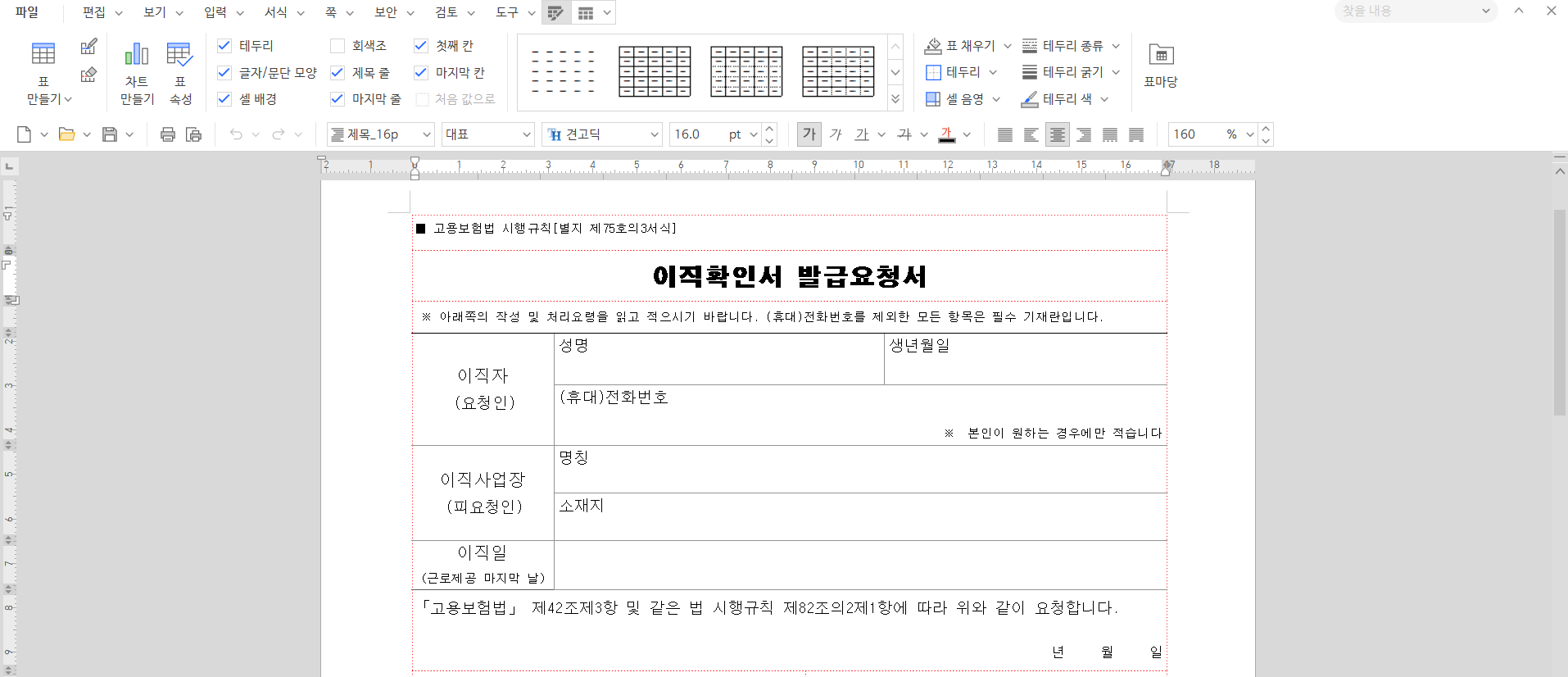Image resolution: width=1568 pixels, height=677 pixels.
Task: Toggle the 마지막 칸 checkbox
Action: pyautogui.click(x=421, y=73)
